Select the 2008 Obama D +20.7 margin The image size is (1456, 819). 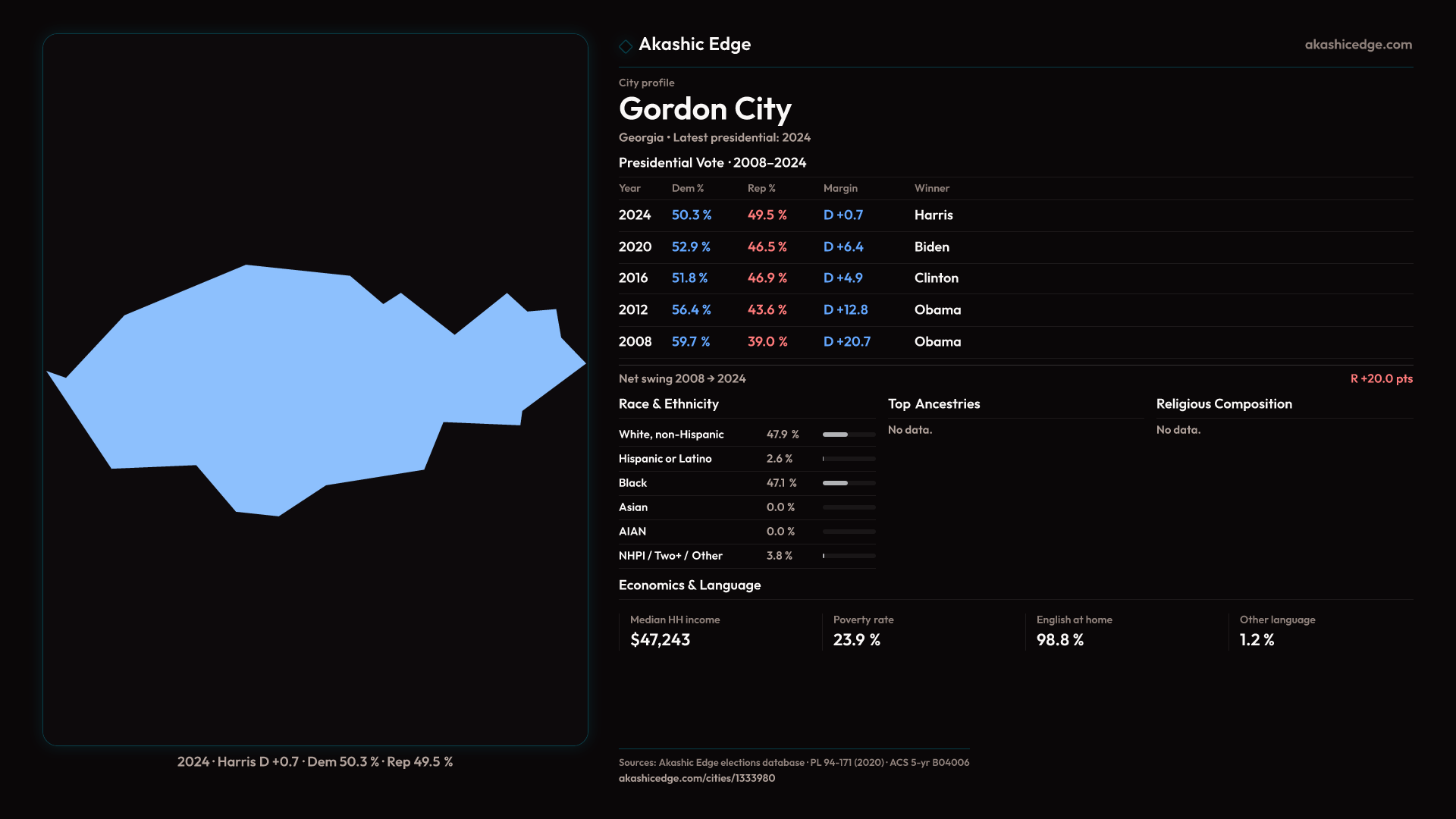(846, 342)
